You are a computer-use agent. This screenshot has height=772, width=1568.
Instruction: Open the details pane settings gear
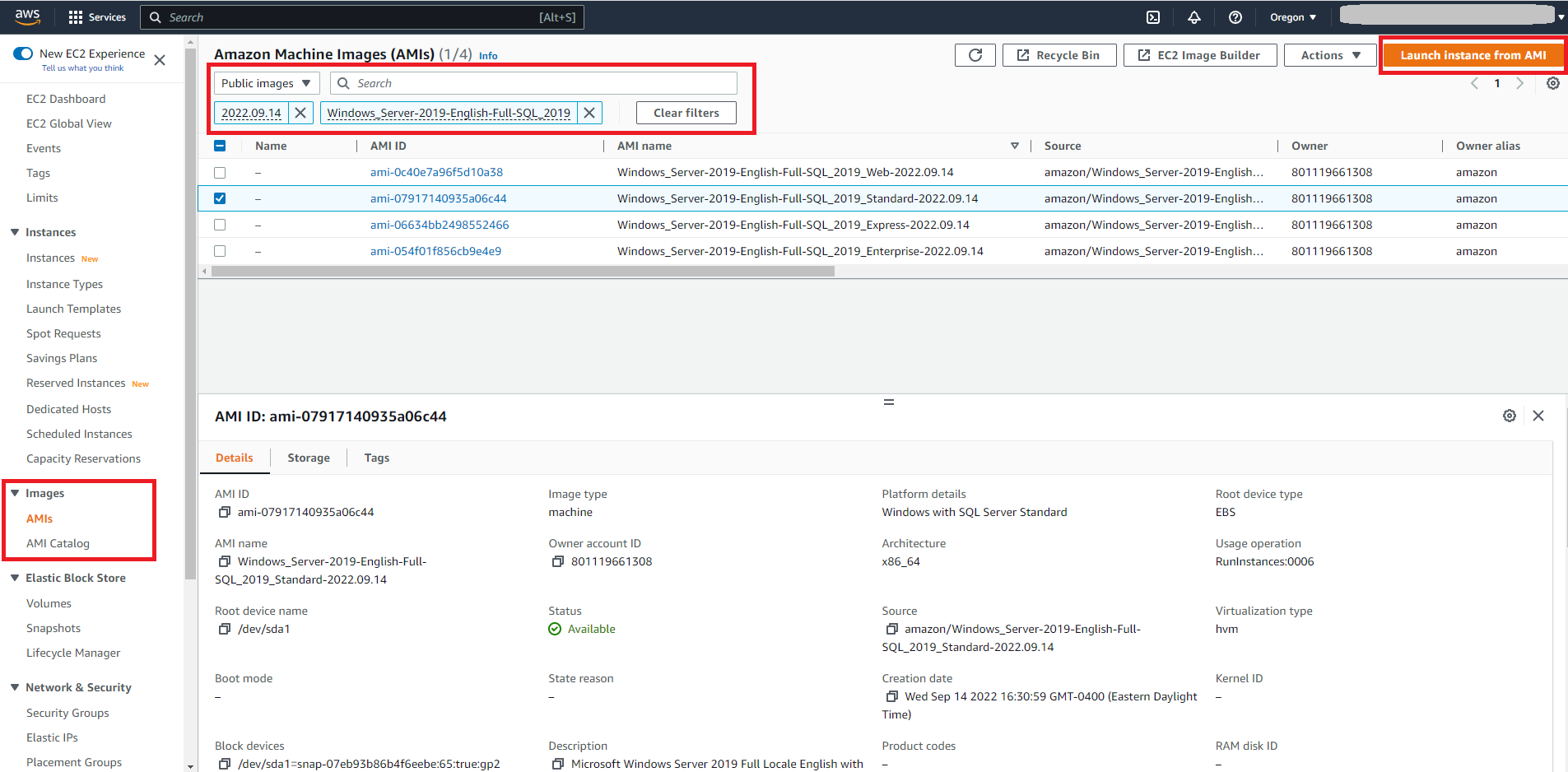(x=1510, y=416)
